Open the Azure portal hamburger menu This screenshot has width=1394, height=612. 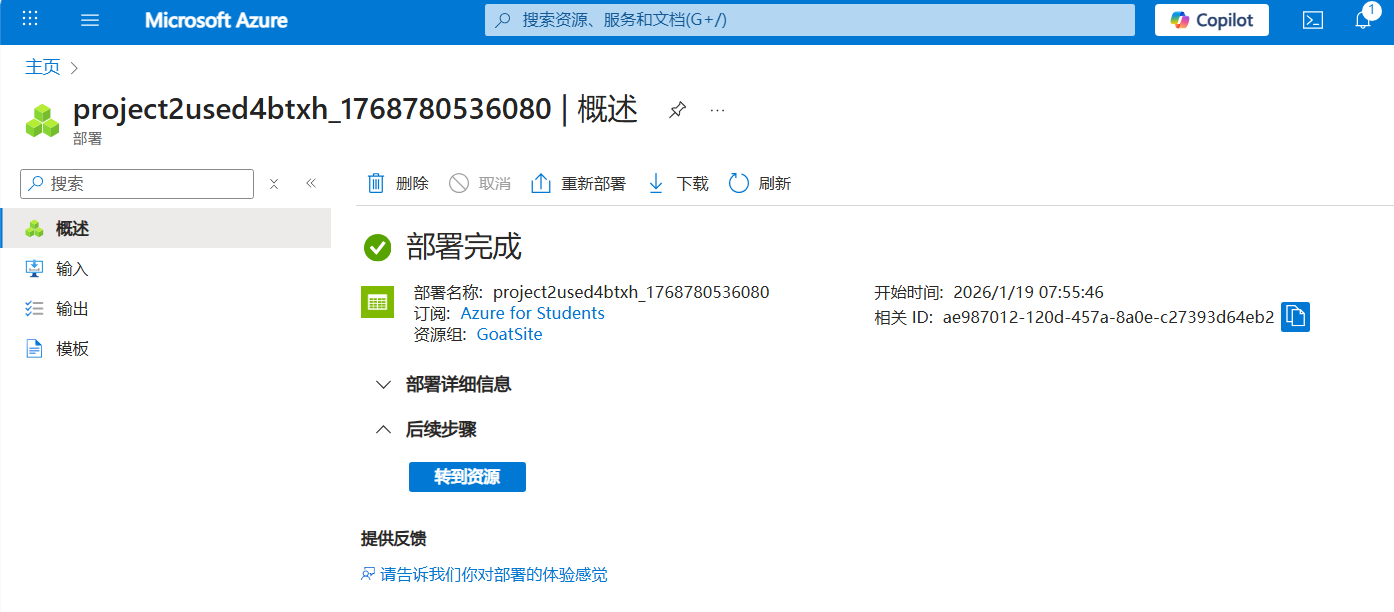click(90, 20)
